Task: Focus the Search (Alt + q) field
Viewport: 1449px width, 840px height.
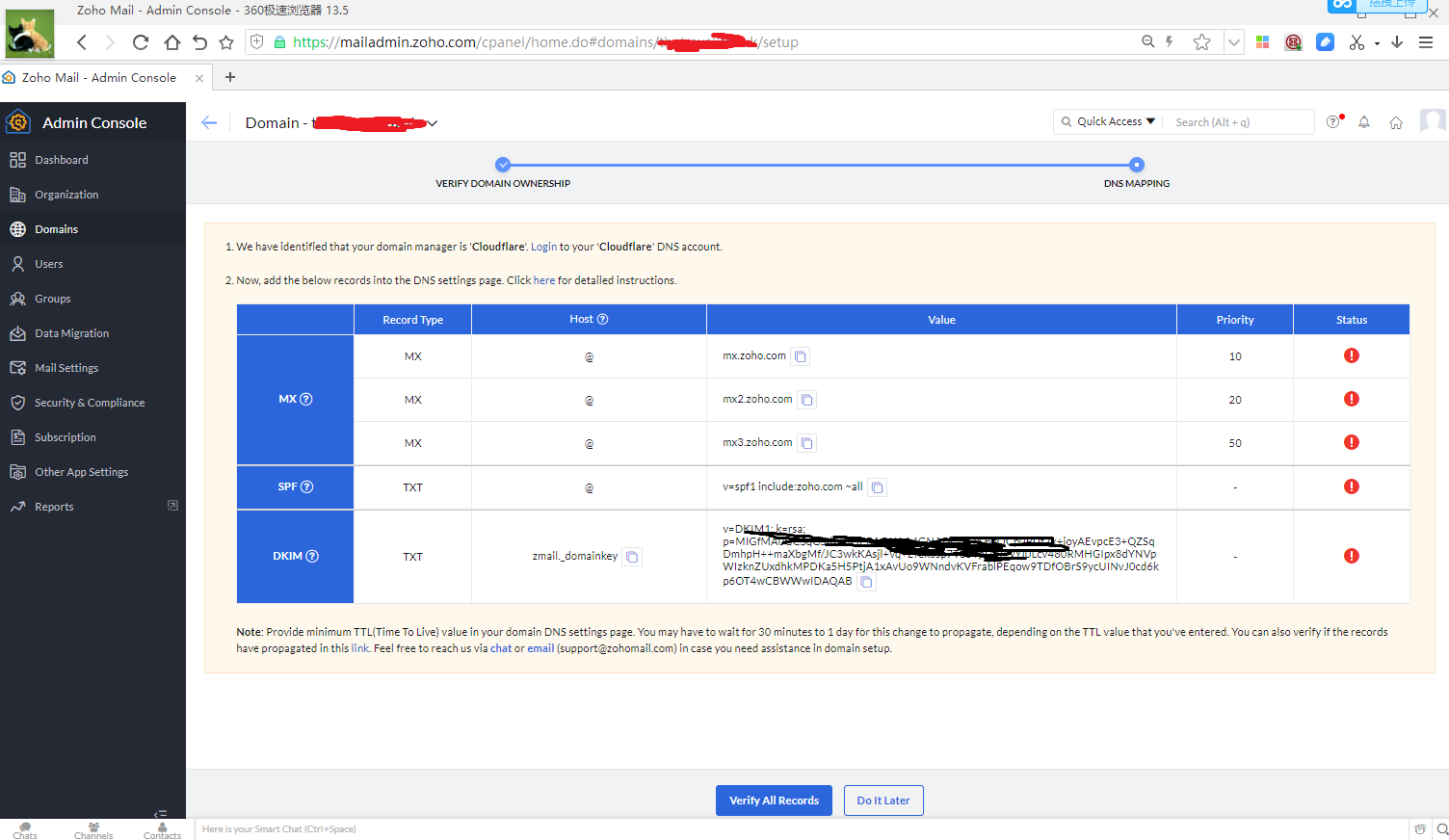Action: 1238,122
